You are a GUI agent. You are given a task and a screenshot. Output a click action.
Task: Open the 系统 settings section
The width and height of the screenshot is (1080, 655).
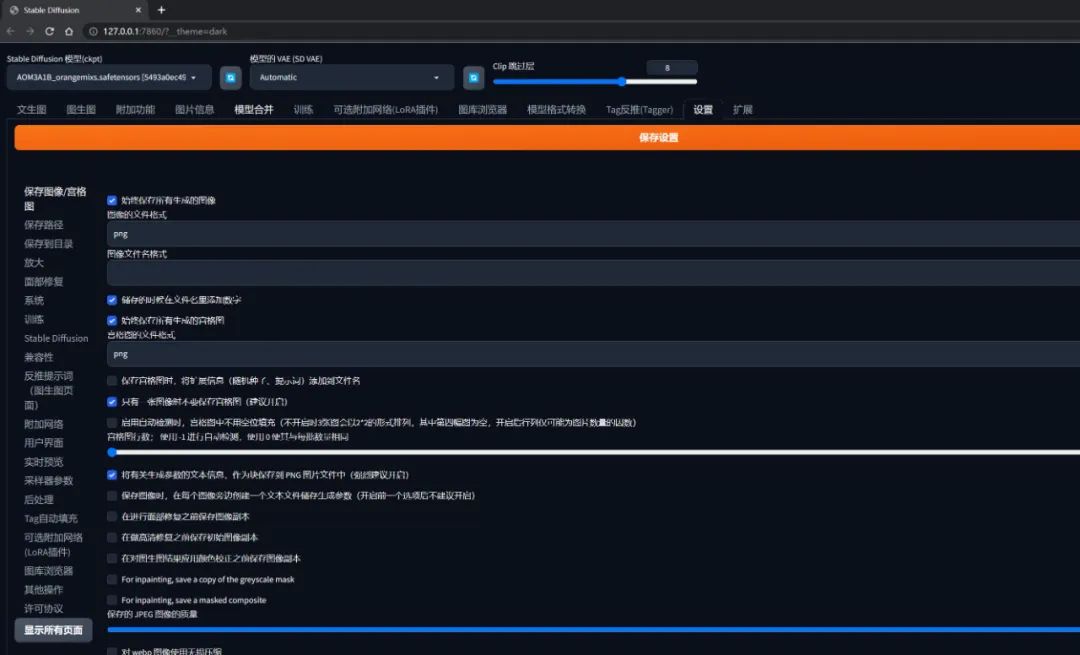click(x=34, y=300)
